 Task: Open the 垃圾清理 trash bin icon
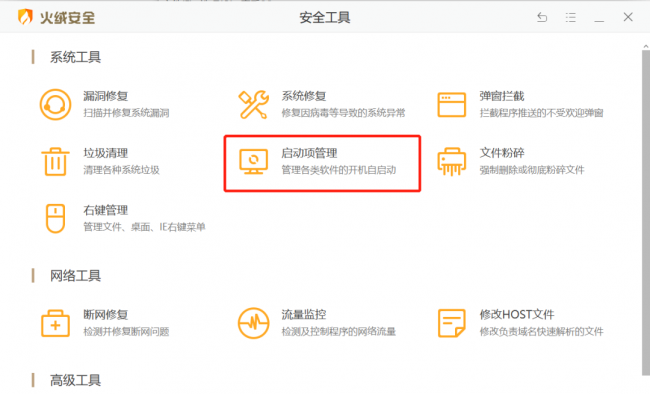pos(55,162)
